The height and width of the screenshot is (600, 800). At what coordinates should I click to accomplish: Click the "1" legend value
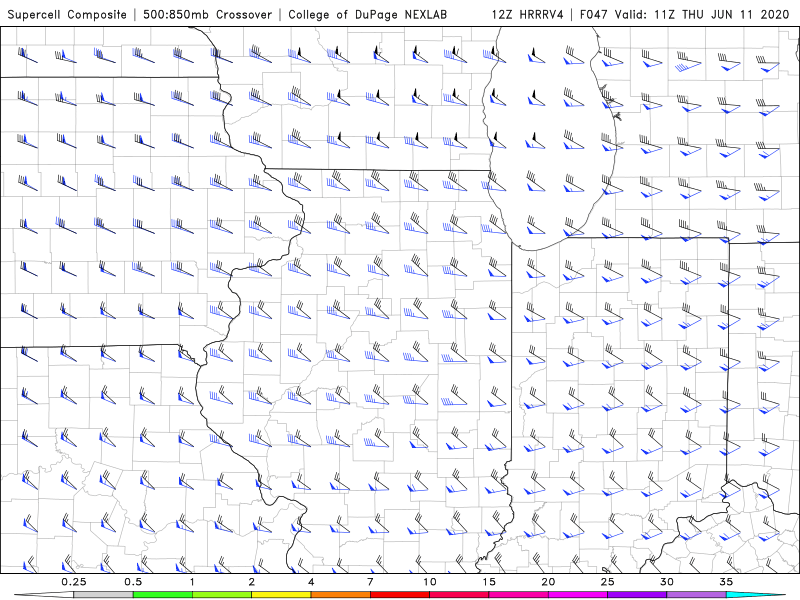(x=192, y=582)
